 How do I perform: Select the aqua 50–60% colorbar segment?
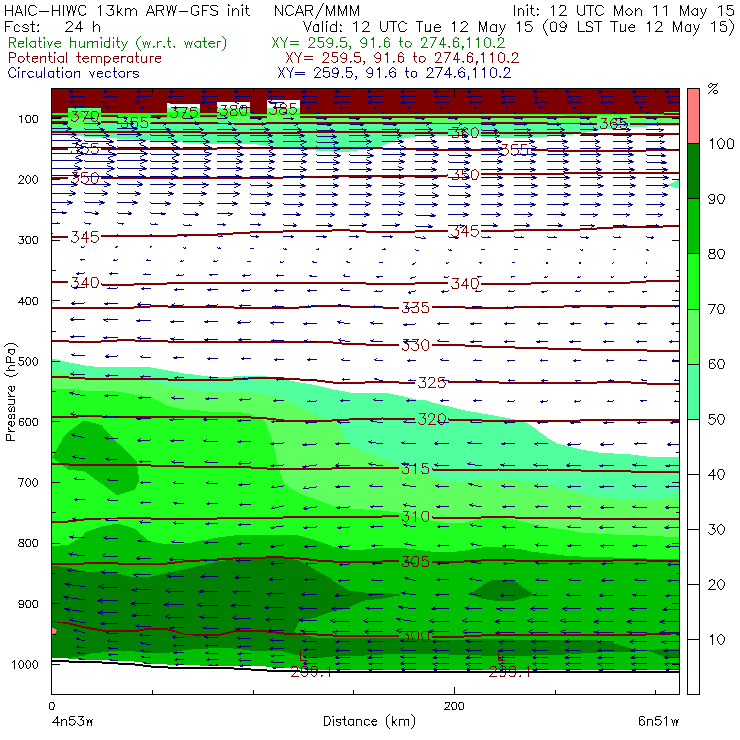point(693,392)
